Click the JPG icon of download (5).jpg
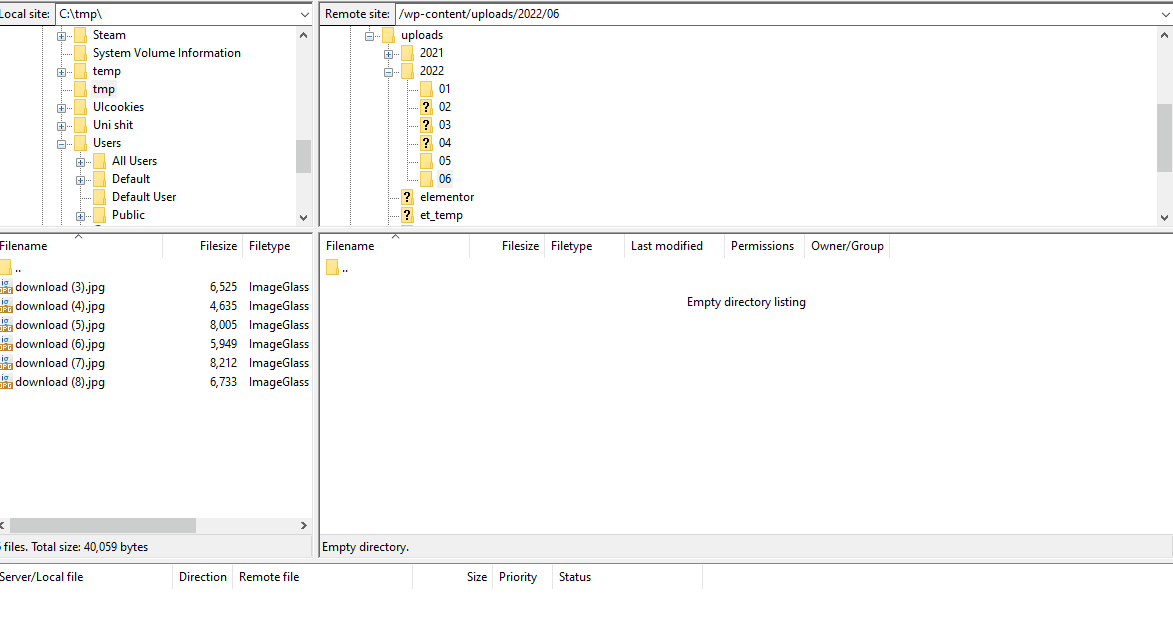This screenshot has width=1173, height=636. tap(6, 325)
